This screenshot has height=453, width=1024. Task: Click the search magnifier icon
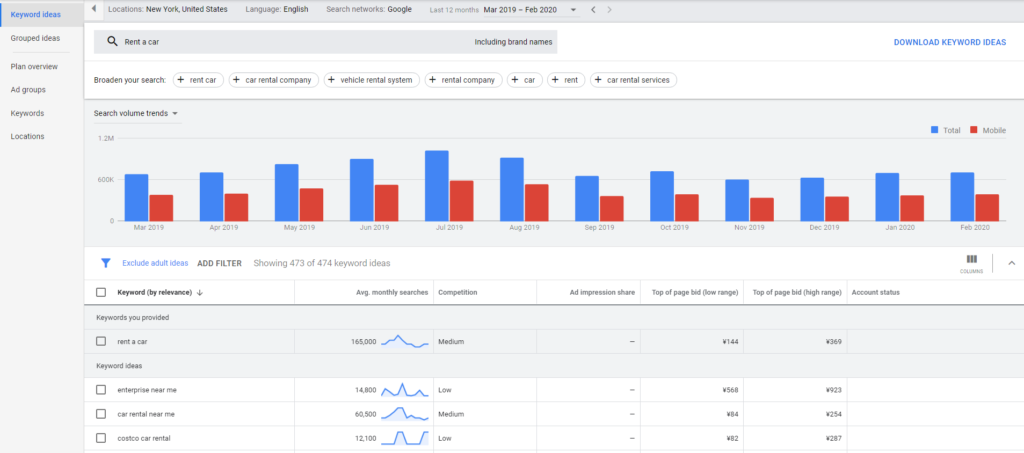click(x=112, y=42)
